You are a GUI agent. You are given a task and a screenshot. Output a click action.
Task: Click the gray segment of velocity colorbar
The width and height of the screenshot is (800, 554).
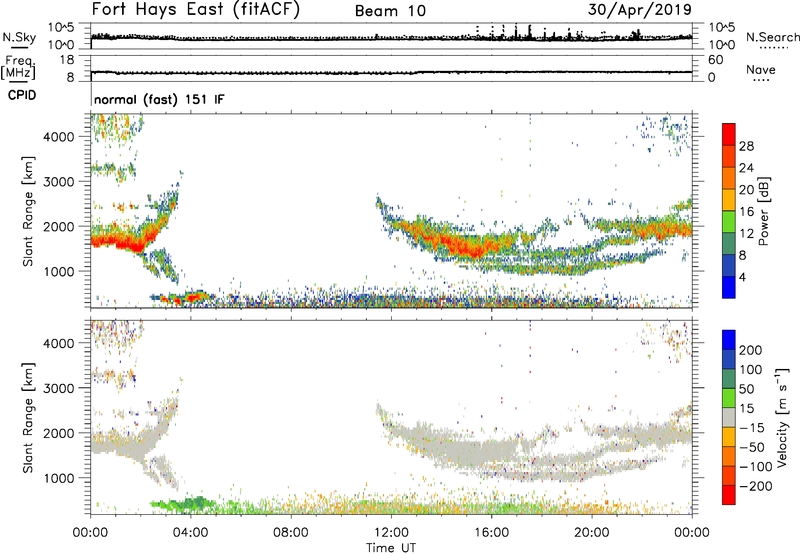[729, 417]
